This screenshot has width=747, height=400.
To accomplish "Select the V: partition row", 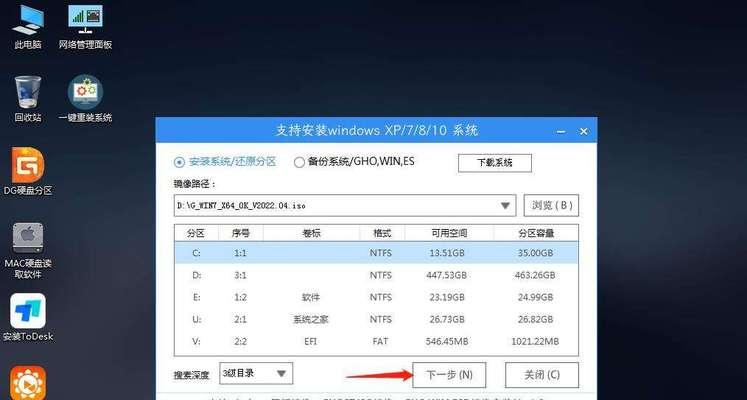I will (x=376, y=341).
